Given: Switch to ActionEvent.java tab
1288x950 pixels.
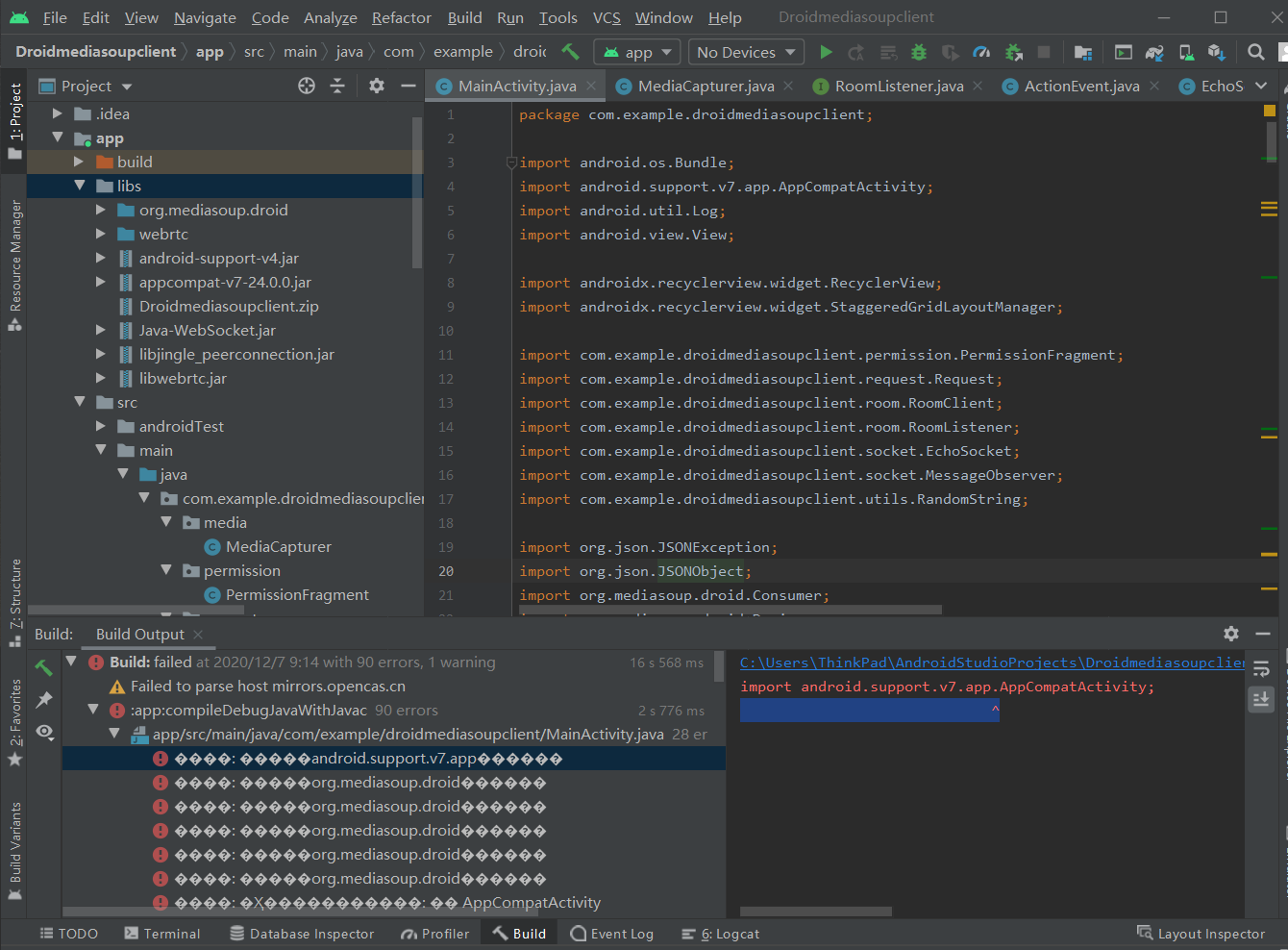Looking at the screenshot, I should point(1081,86).
